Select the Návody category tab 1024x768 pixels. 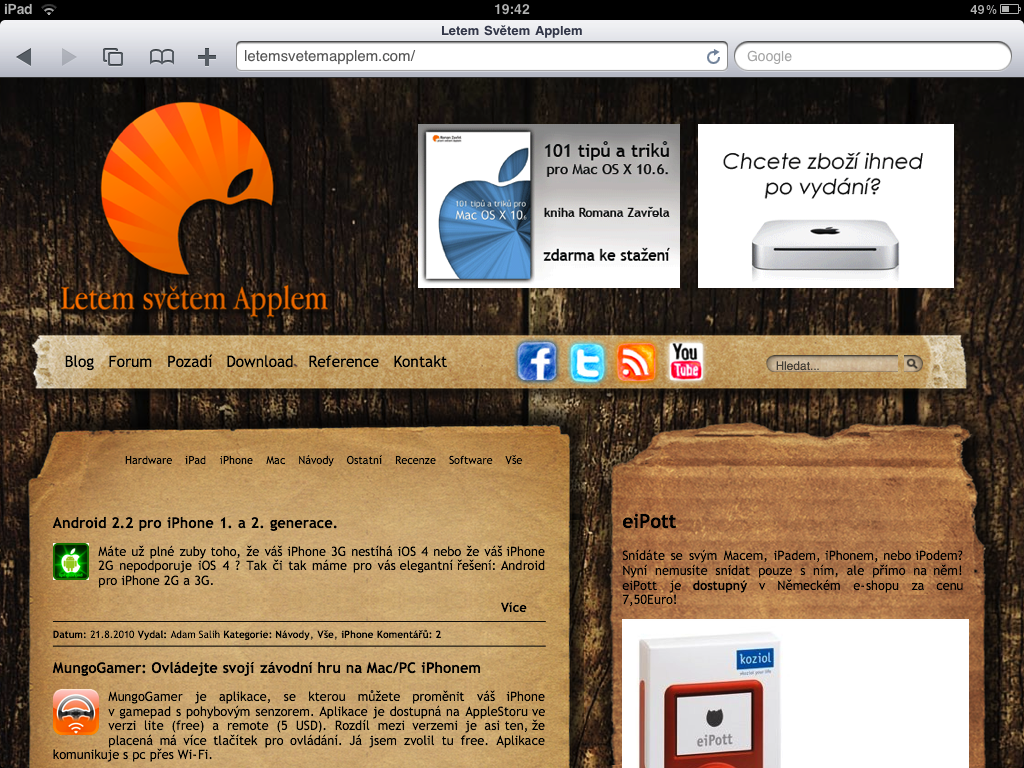(315, 460)
